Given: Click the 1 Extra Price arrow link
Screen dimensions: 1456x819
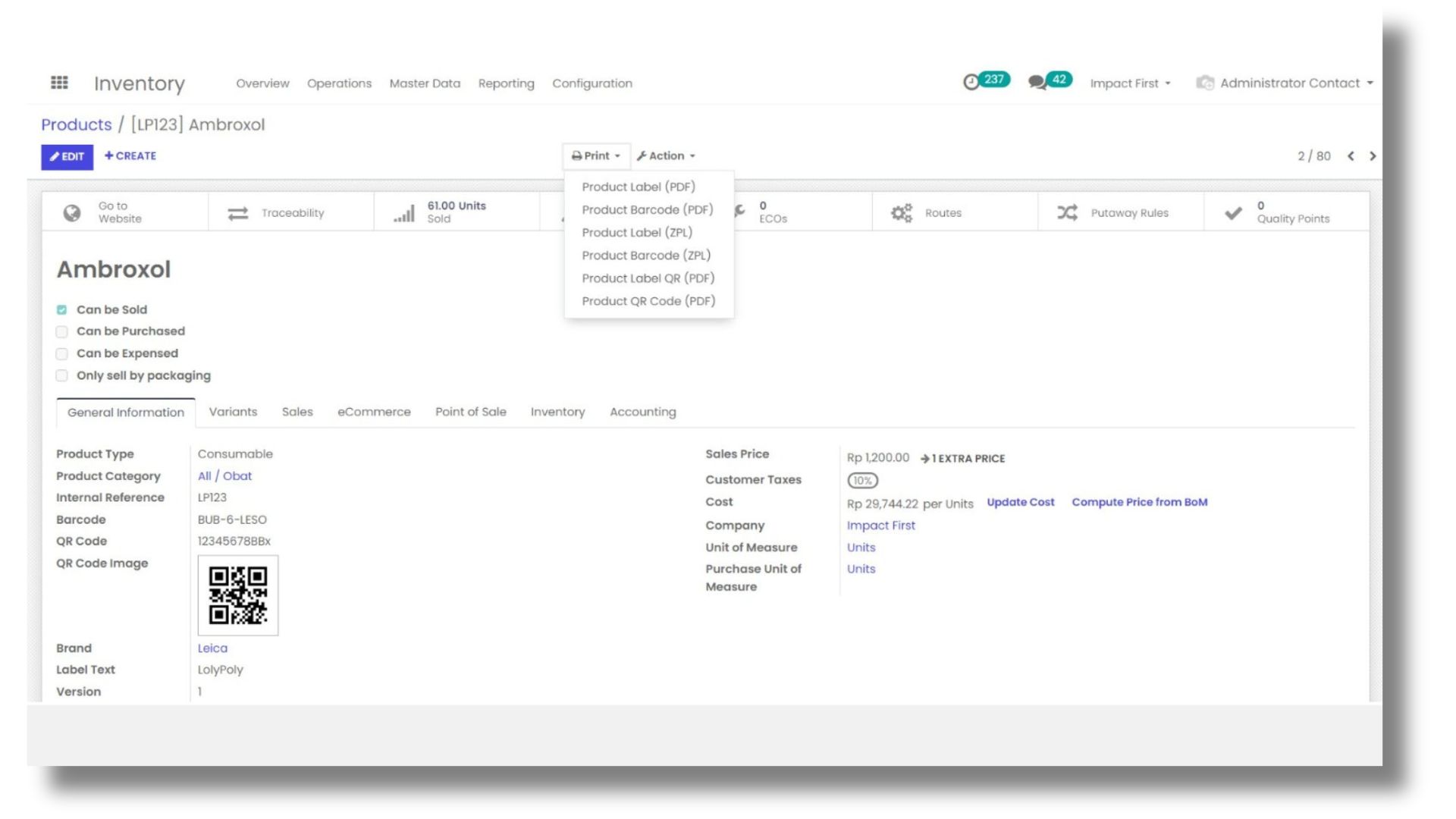Looking at the screenshot, I should click(x=963, y=458).
